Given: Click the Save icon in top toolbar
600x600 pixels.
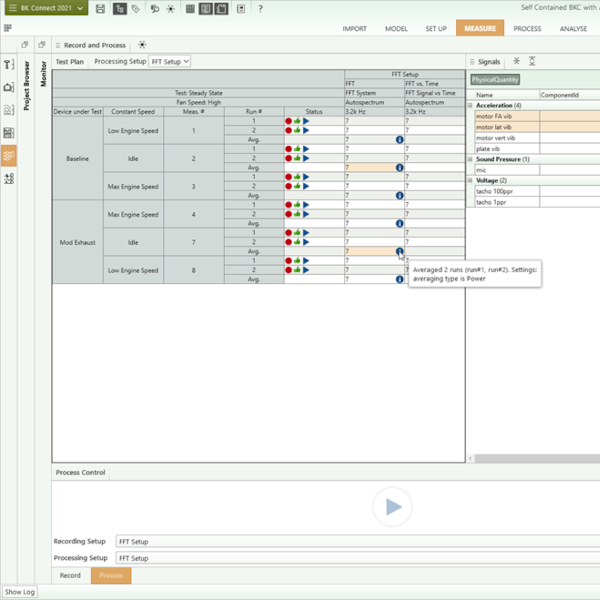Looking at the screenshot, I should (x=100, y=8).
